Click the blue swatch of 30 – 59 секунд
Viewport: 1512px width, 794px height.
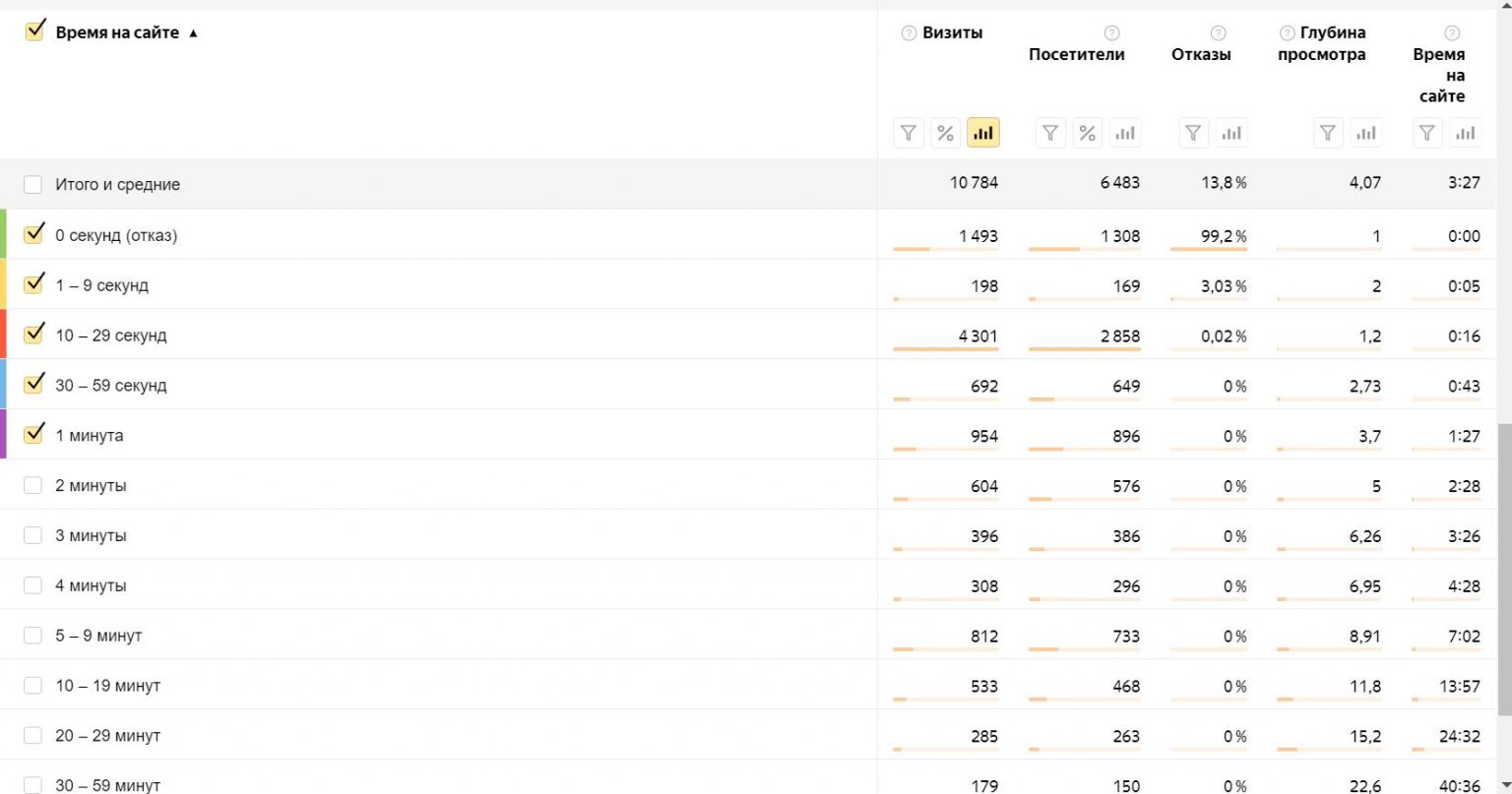pyautogui.click(x=3, y=385)
